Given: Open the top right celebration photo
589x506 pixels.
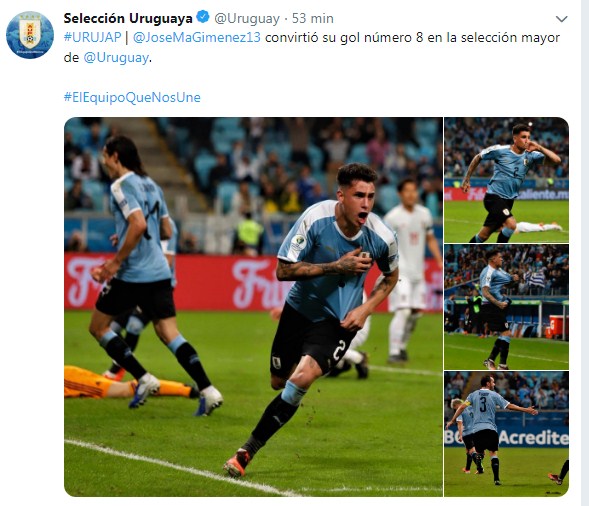Looking at the screenshot, I should pos(506,180).
